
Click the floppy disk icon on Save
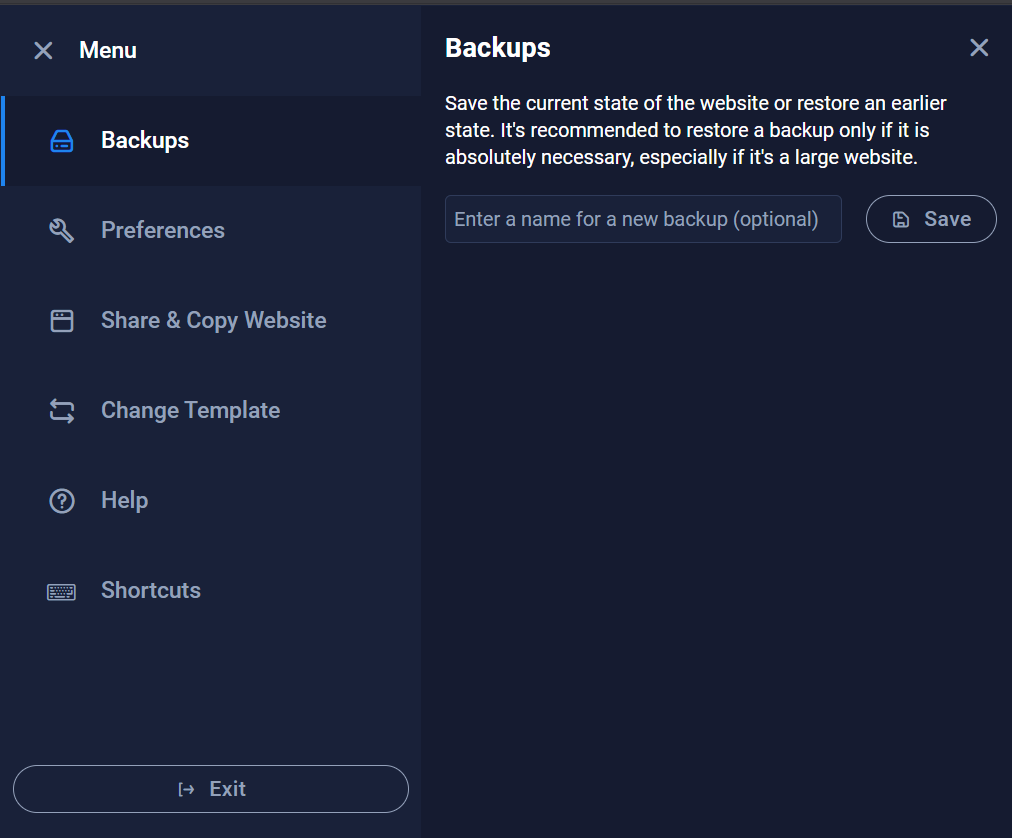point(901,220)
